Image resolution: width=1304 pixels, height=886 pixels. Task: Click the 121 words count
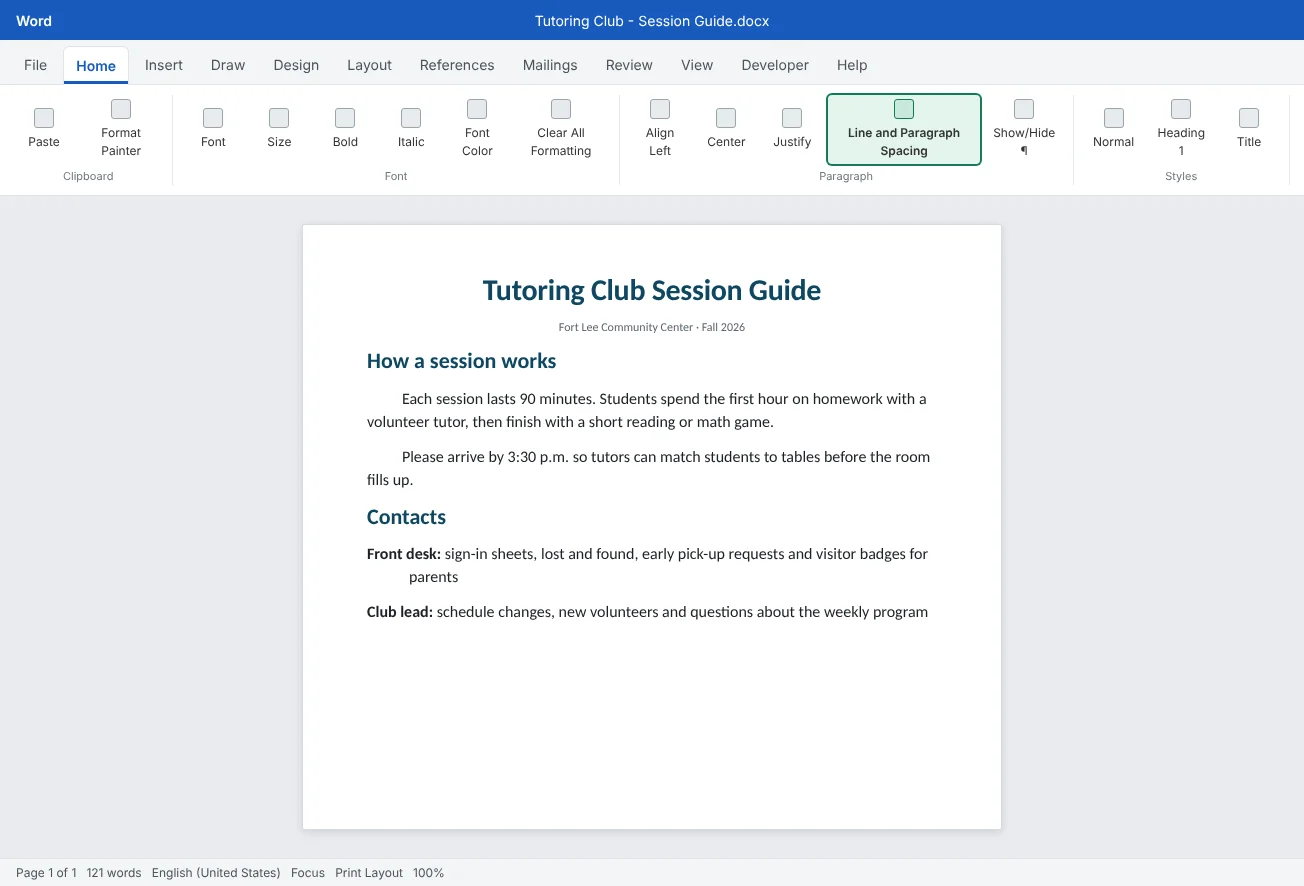click(x=114, y=873)
